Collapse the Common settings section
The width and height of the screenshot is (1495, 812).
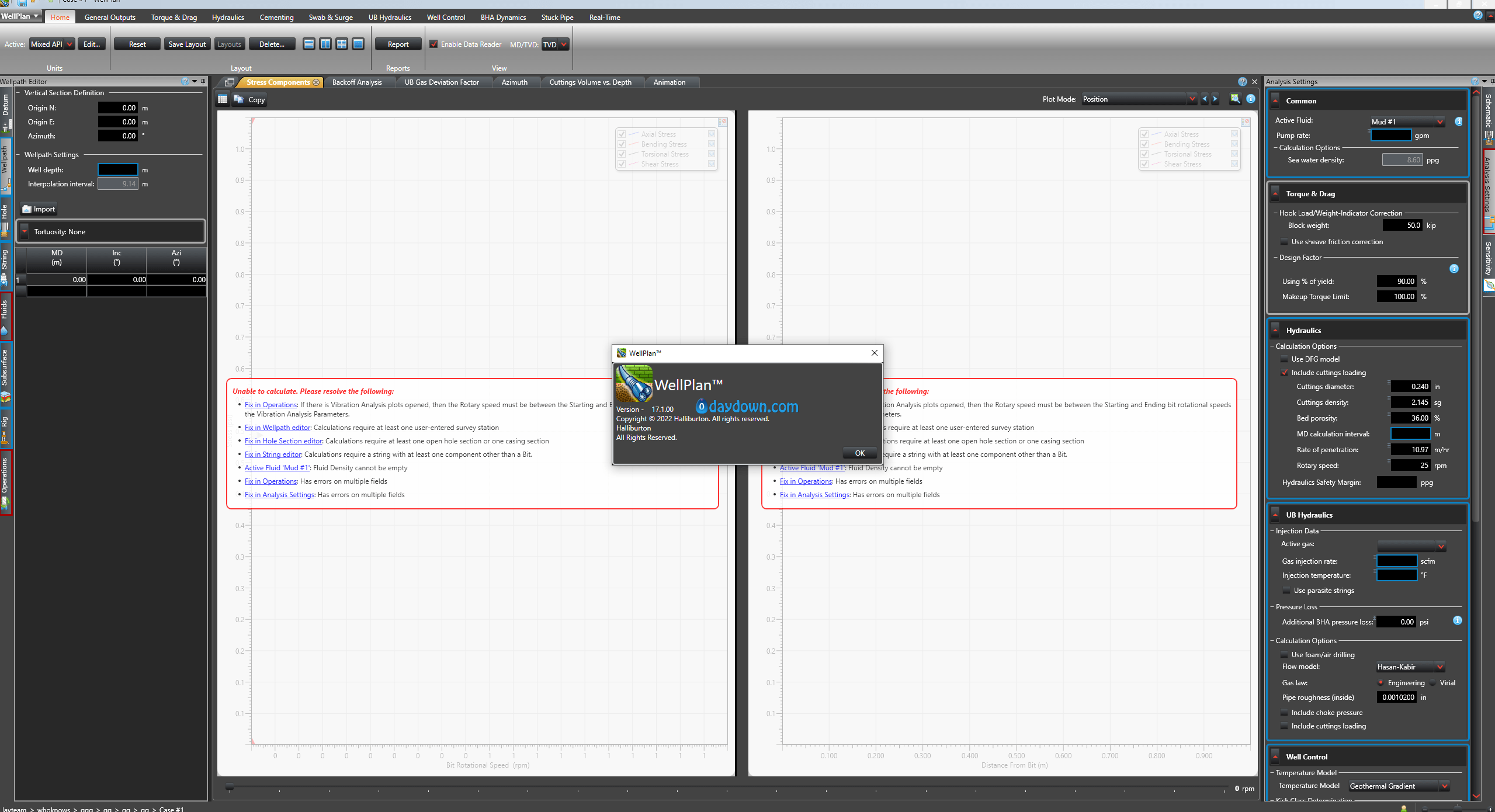tap(1276, 101)
